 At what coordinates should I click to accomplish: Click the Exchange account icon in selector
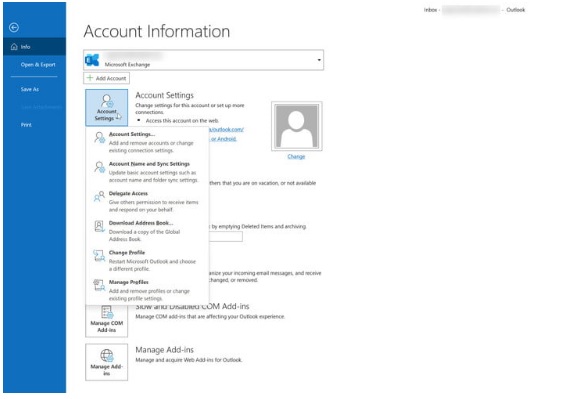click(93, 60)
